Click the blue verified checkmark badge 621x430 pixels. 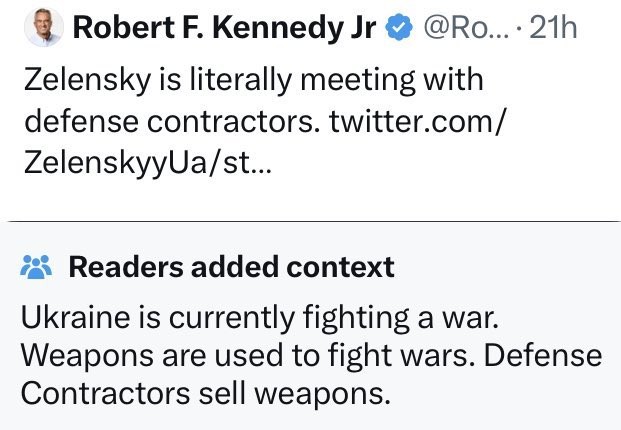398,30
